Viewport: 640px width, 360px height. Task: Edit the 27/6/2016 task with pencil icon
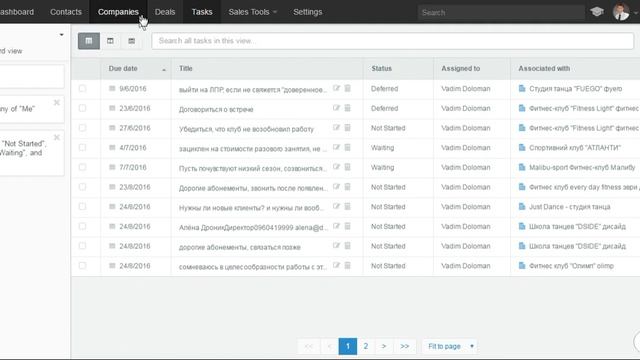point(336,127)
